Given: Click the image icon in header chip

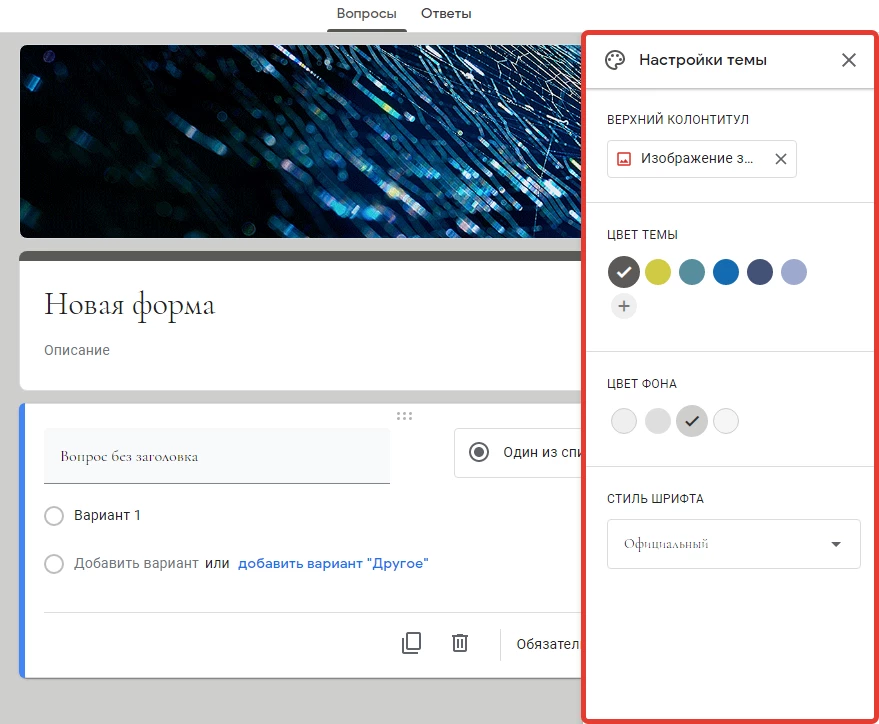Looking at the screenshot, I should tap(624, 159).
